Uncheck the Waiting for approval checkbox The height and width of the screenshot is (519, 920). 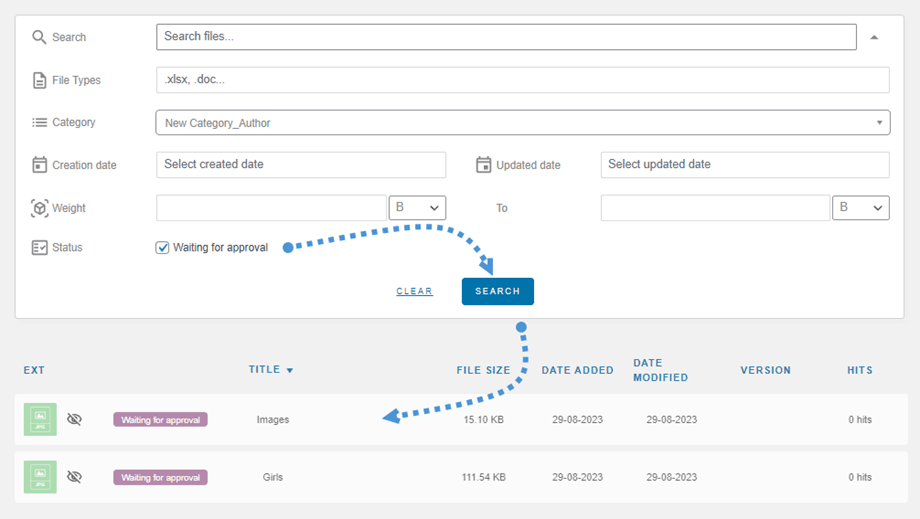click(x=162, y=247)
